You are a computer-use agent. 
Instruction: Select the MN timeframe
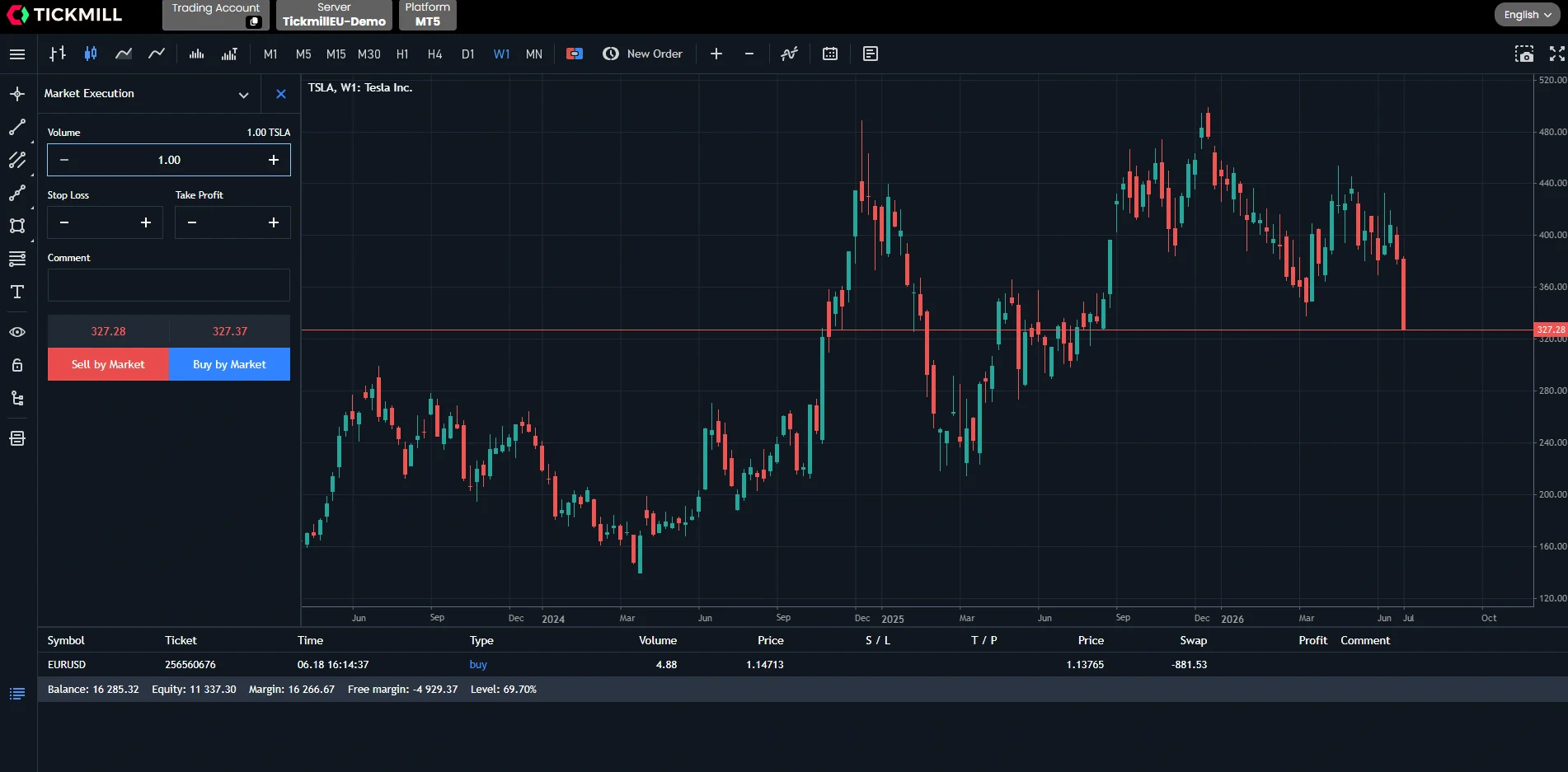[x=534, y=54]
